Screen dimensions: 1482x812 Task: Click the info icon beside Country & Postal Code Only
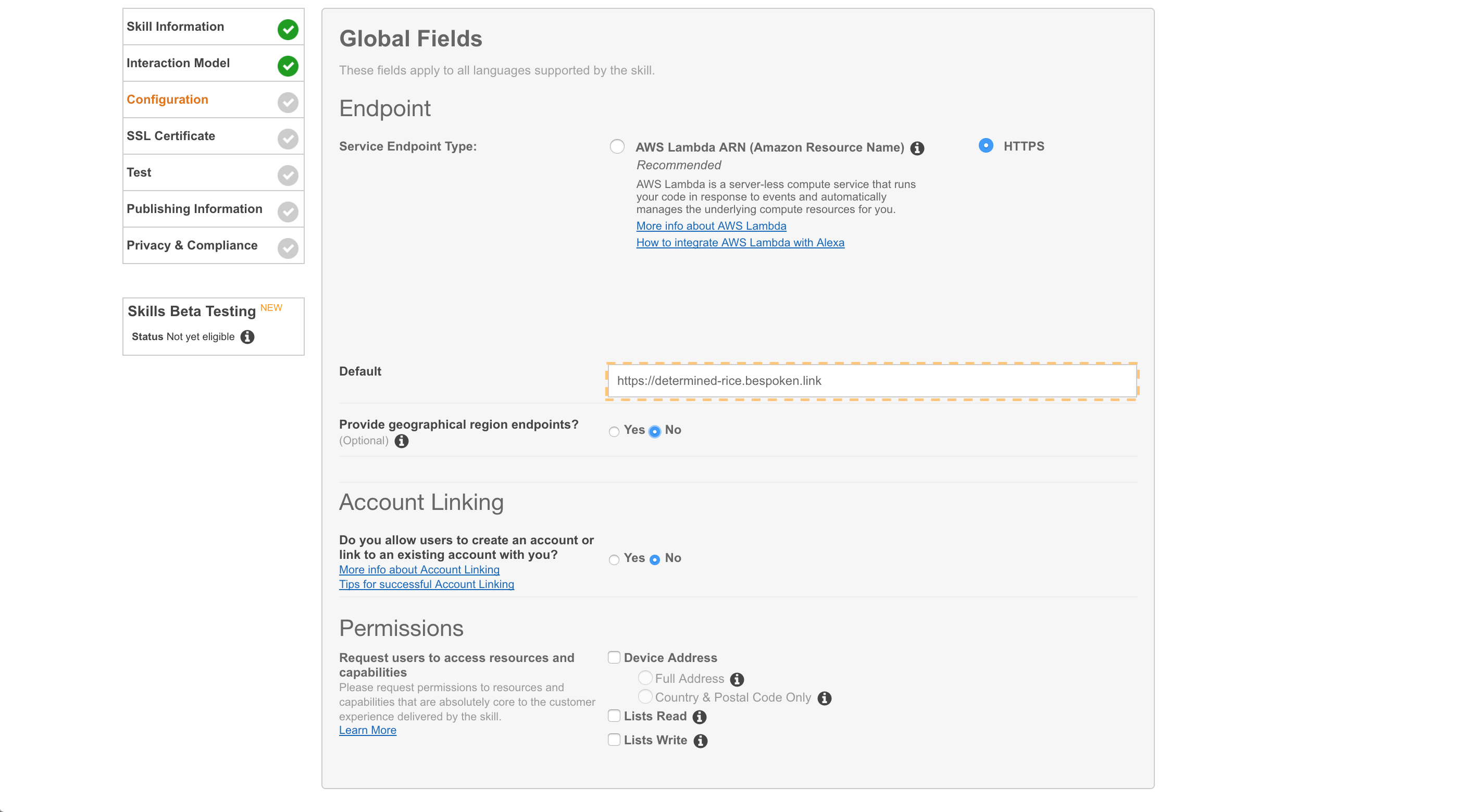[x=825, y=698]
